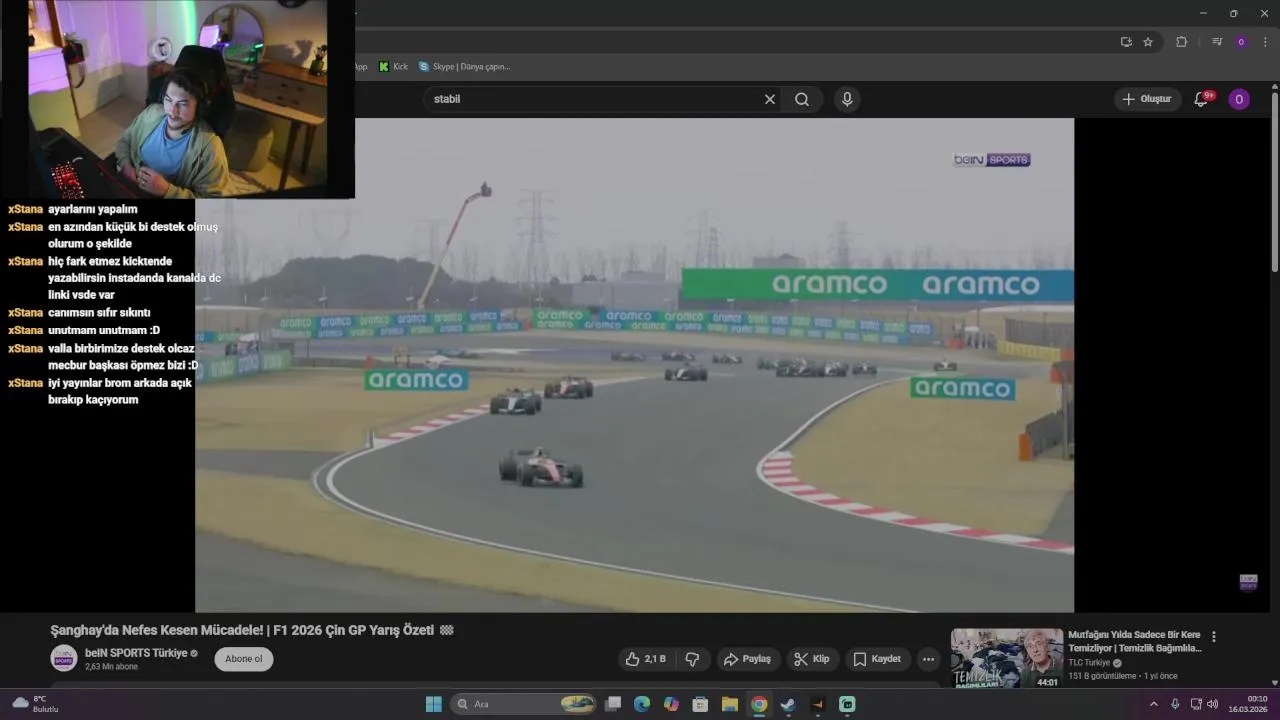Open the volume tray icon
Image resolution: width=1280 pixels, height=720 pixels.
[1212, 704]
